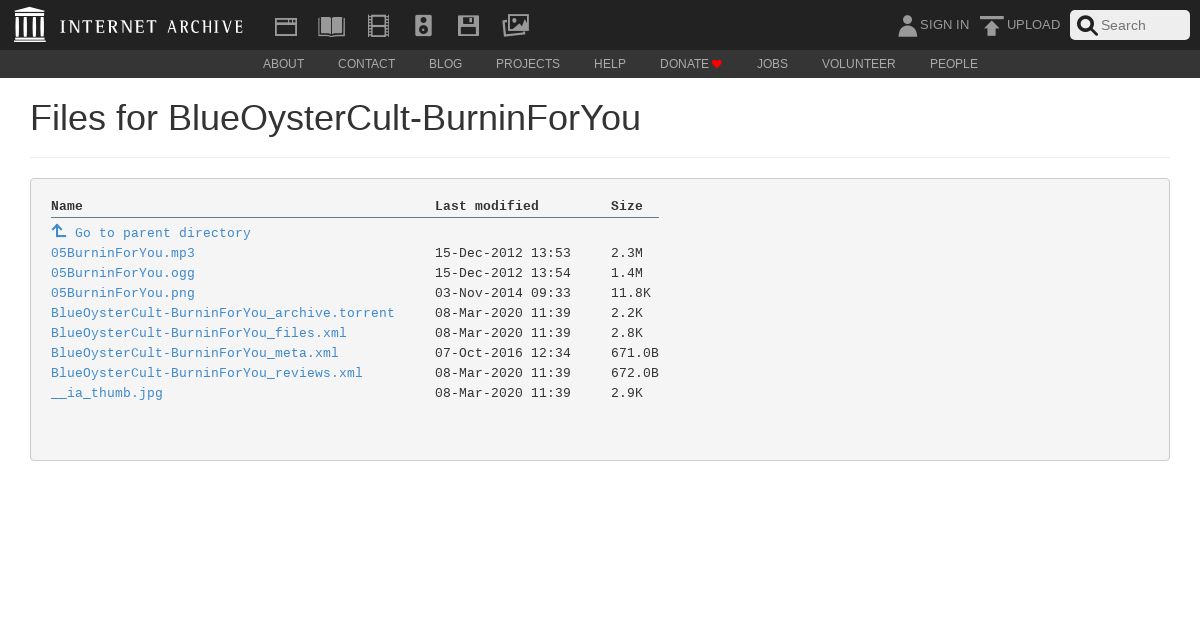Open BlueOysterCult-BurninForYou_reviews.xml
The width and height of the screenshot is (1200, 630).
pyautogui.click(x=207, y=373)
